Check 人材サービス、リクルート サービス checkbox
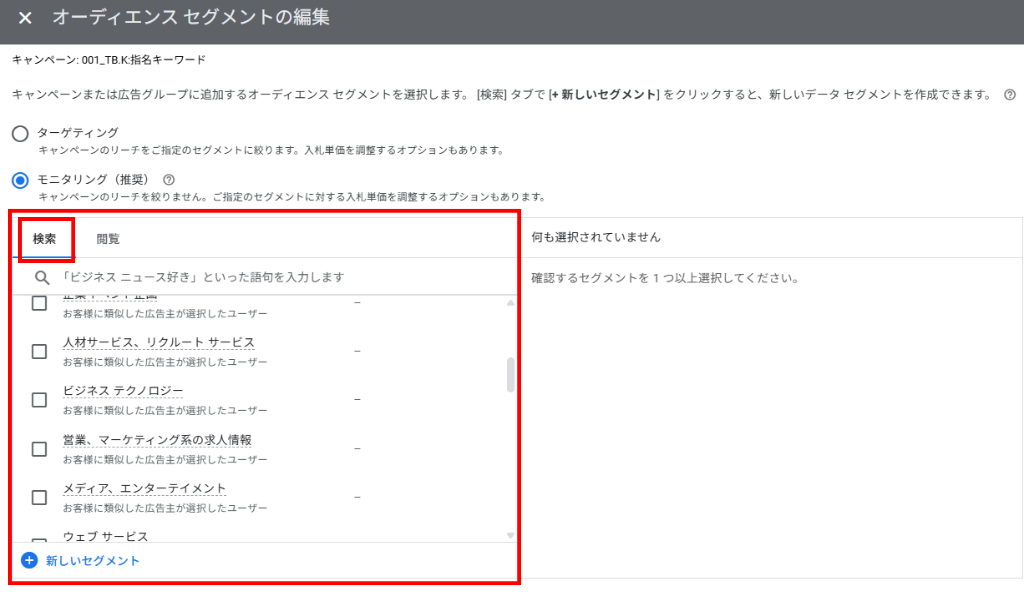Screen dimensions: 1024x597 [x=39, y=351]
